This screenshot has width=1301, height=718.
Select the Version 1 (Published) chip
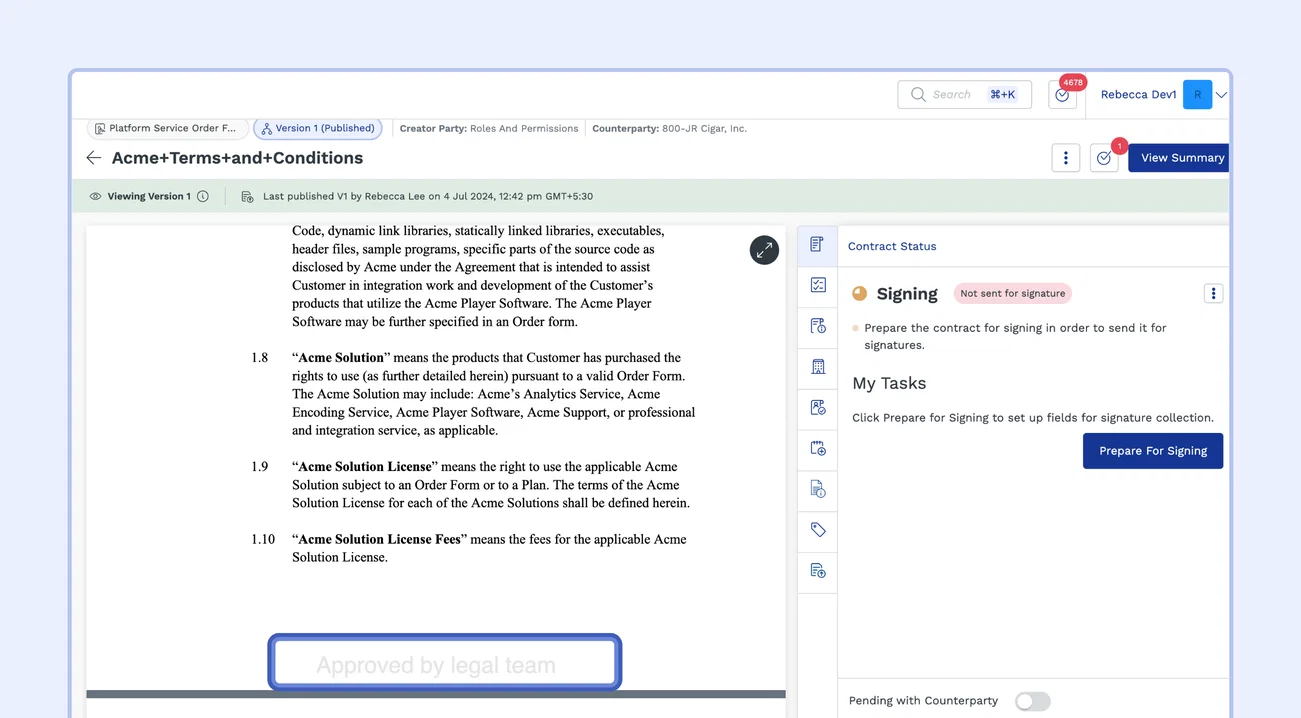pyautogui.click(x=318, y=129)
